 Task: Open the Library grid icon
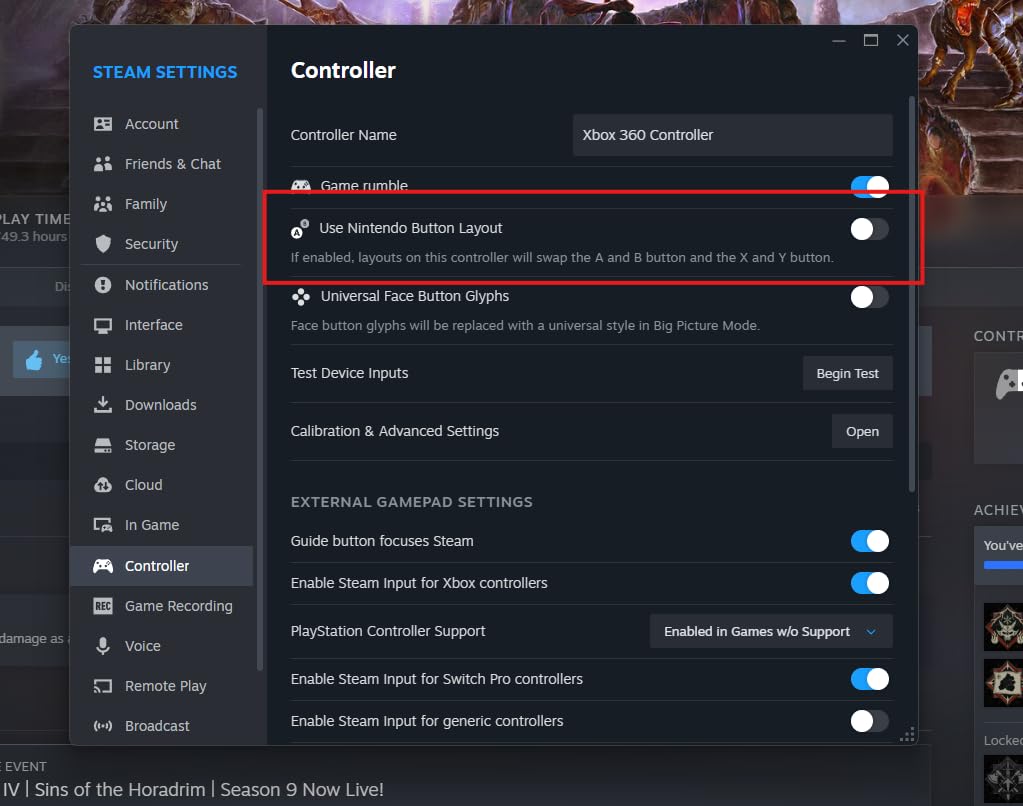(x=103, y=365)
